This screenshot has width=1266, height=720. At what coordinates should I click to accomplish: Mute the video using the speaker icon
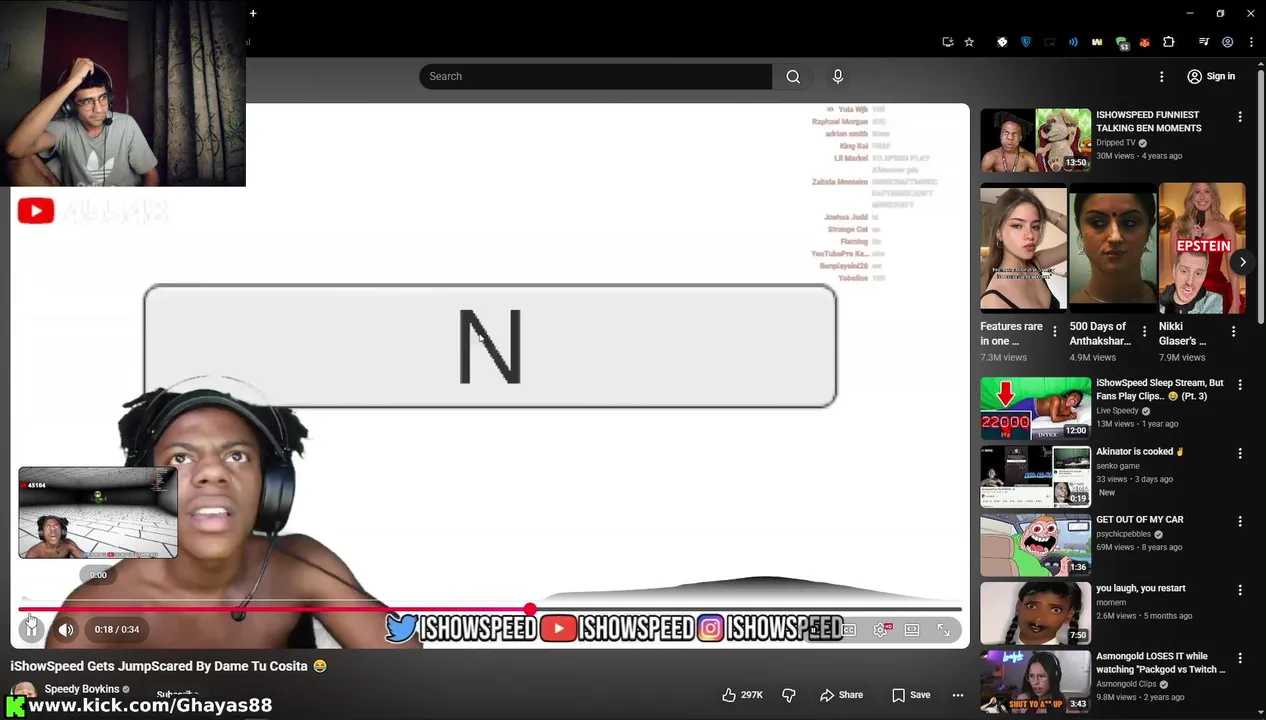point(66,629)
